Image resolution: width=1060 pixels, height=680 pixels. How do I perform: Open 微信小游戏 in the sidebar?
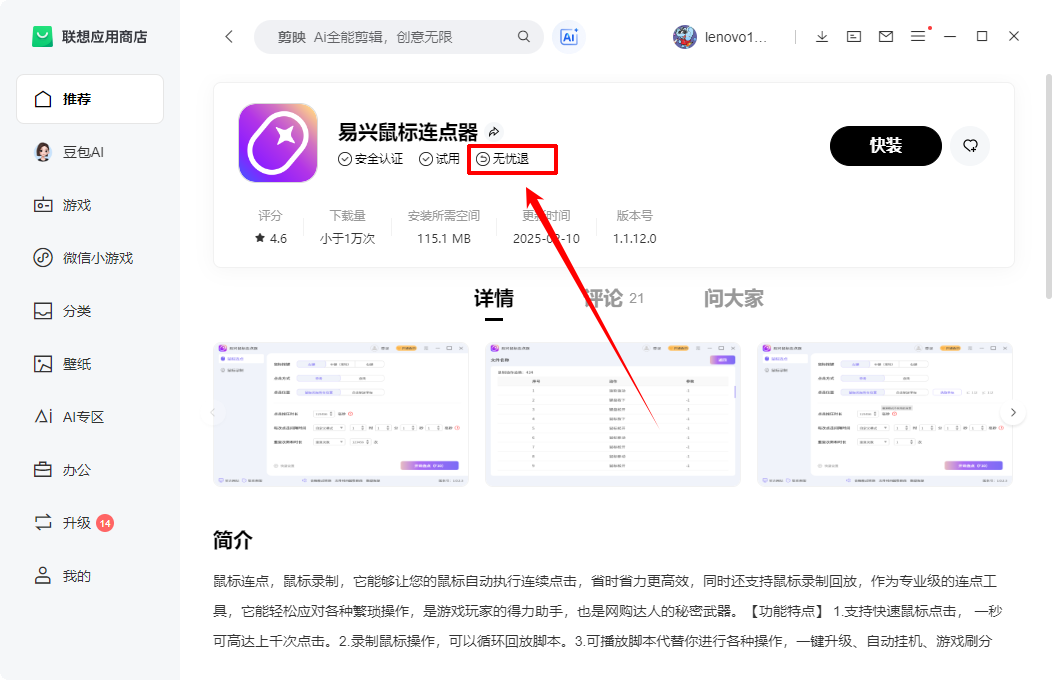[90, 258]
